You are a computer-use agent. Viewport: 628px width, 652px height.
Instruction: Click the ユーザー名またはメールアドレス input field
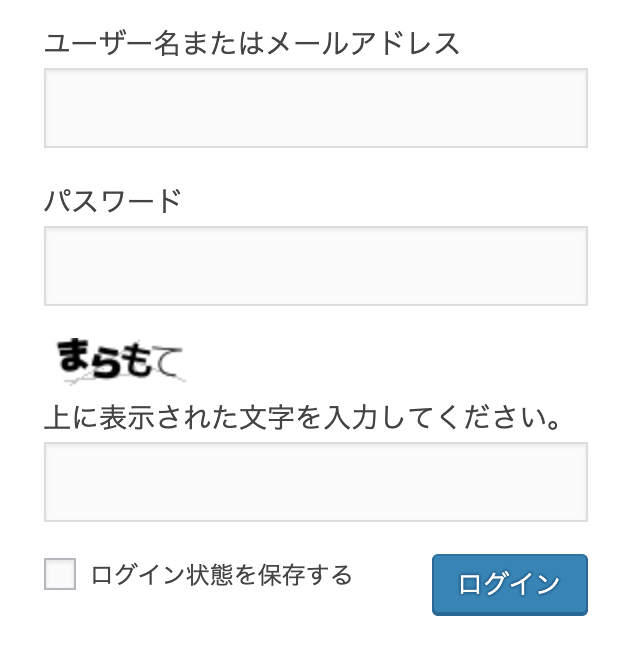pyautogui.click(x=315, y=108)
